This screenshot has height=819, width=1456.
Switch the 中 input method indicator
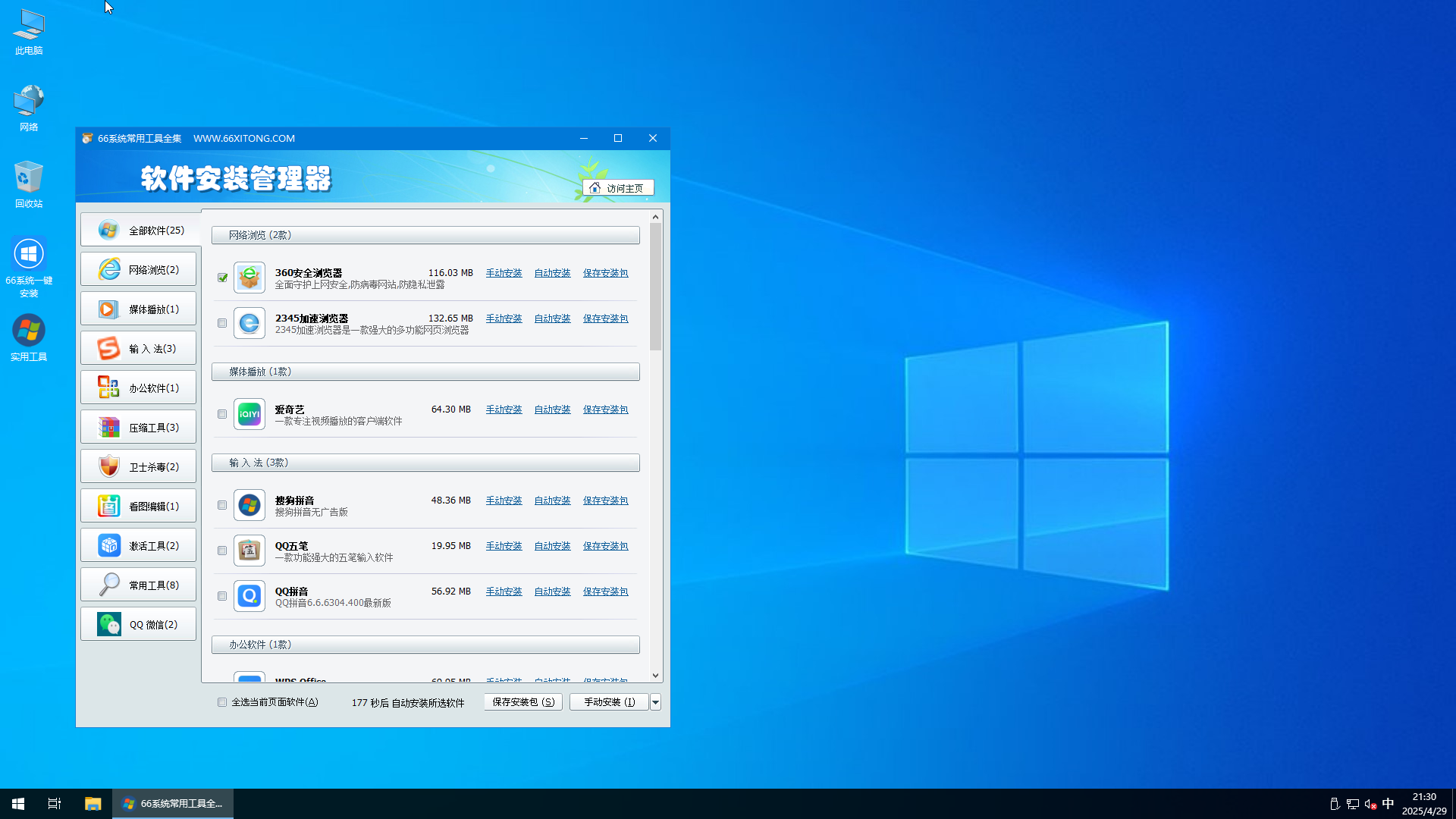1388,804
